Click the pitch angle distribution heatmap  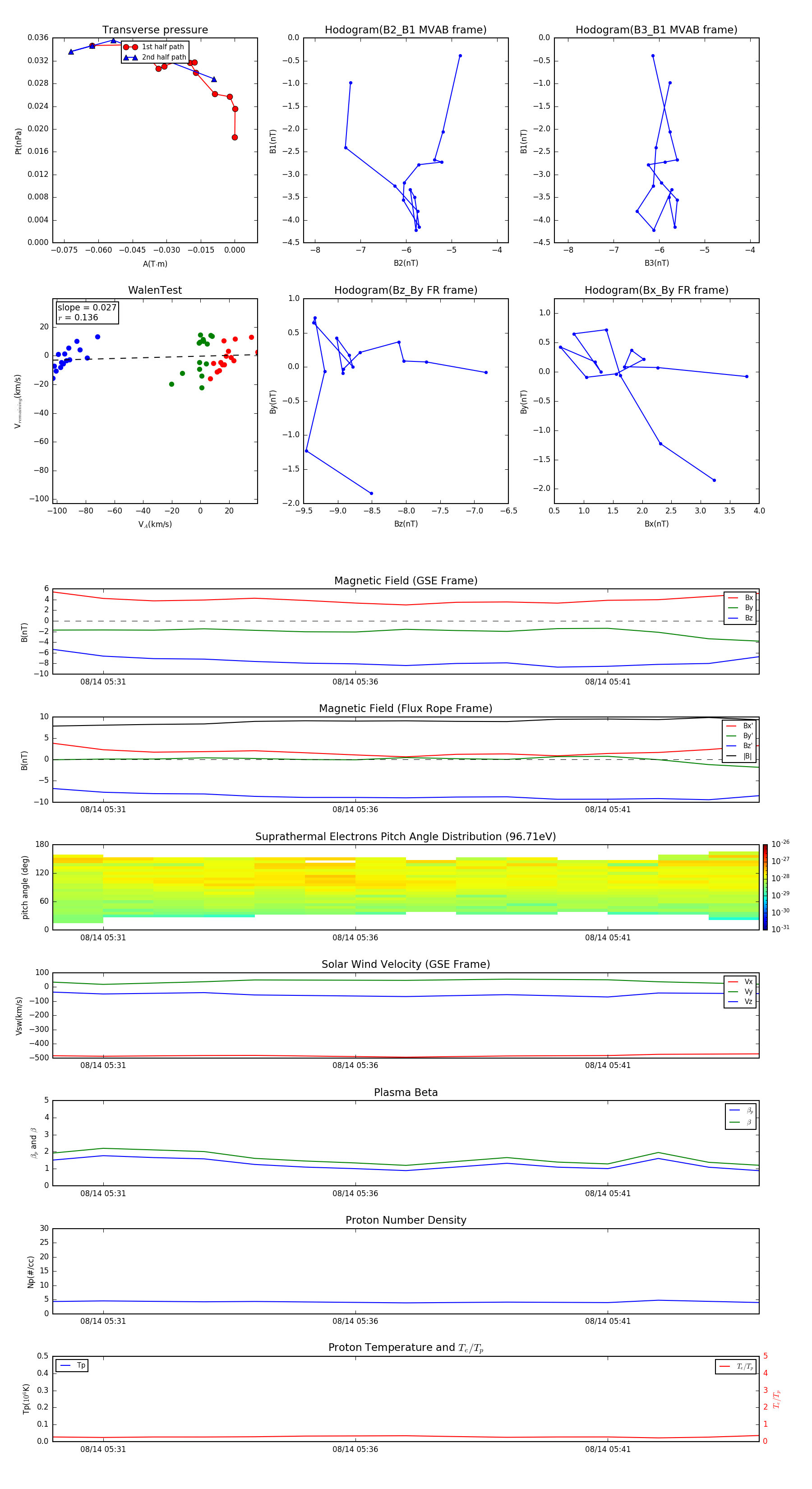point(406,887)
